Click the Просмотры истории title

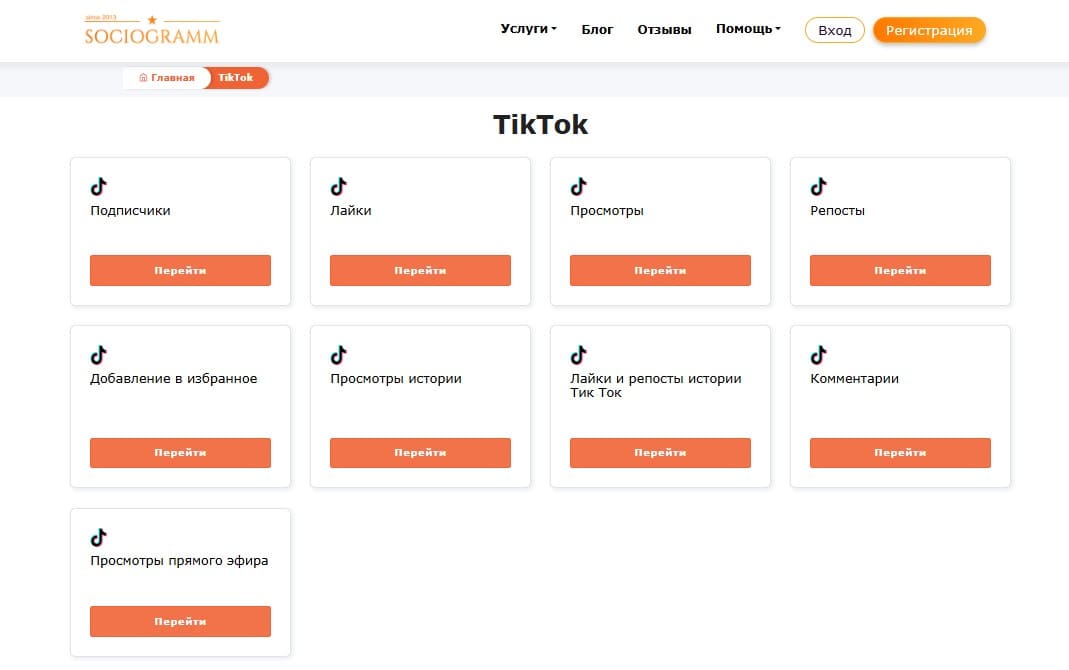pyautogui.click(x=395, y=379)
